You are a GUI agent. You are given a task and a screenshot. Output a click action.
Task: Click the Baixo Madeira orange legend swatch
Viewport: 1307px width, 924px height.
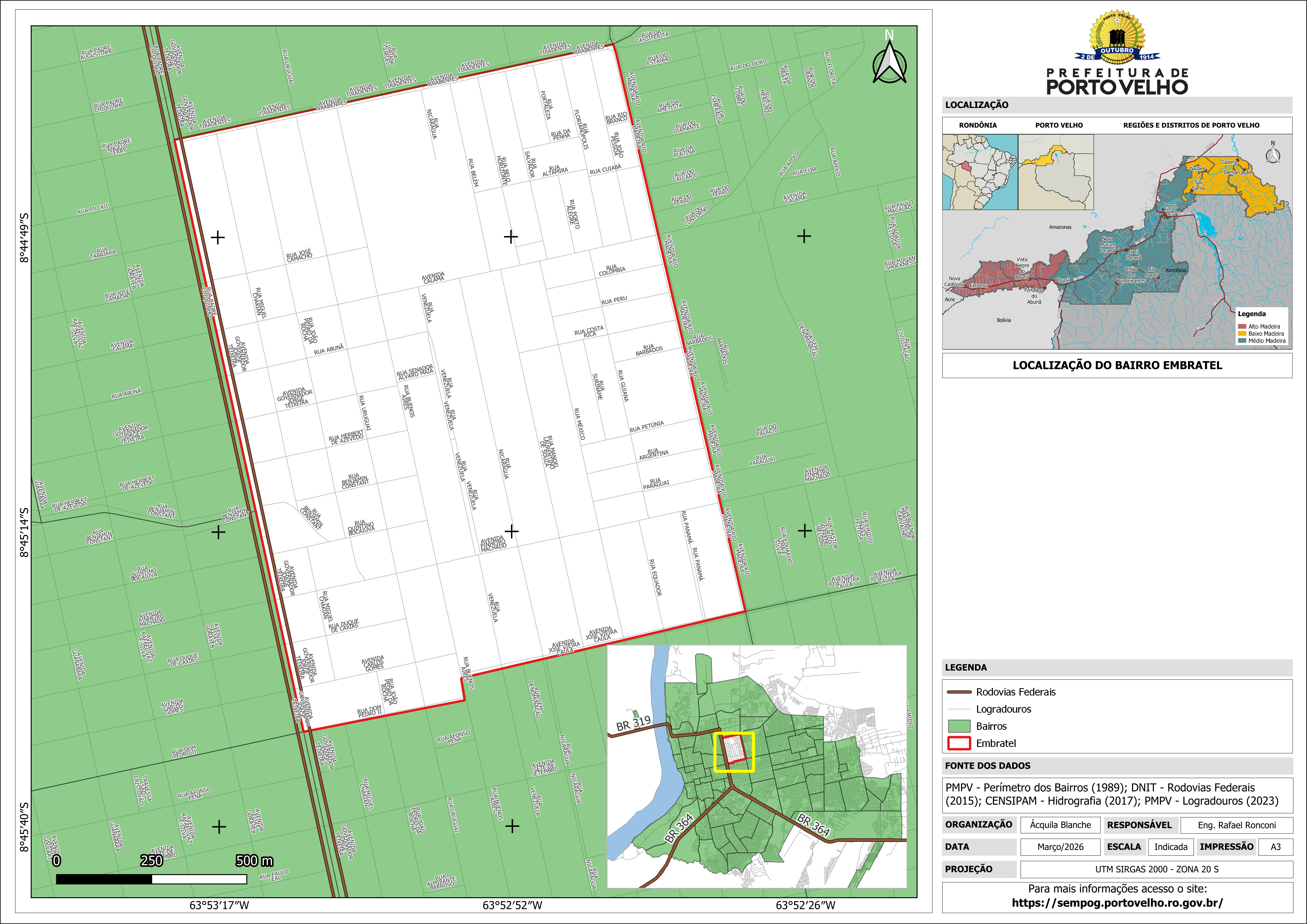(x=1242, y=334)
